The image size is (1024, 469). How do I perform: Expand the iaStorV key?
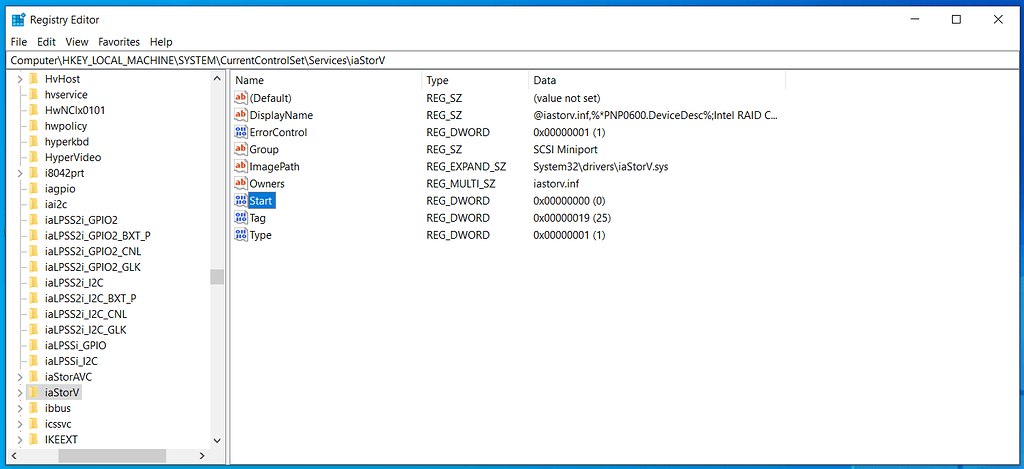20,393
